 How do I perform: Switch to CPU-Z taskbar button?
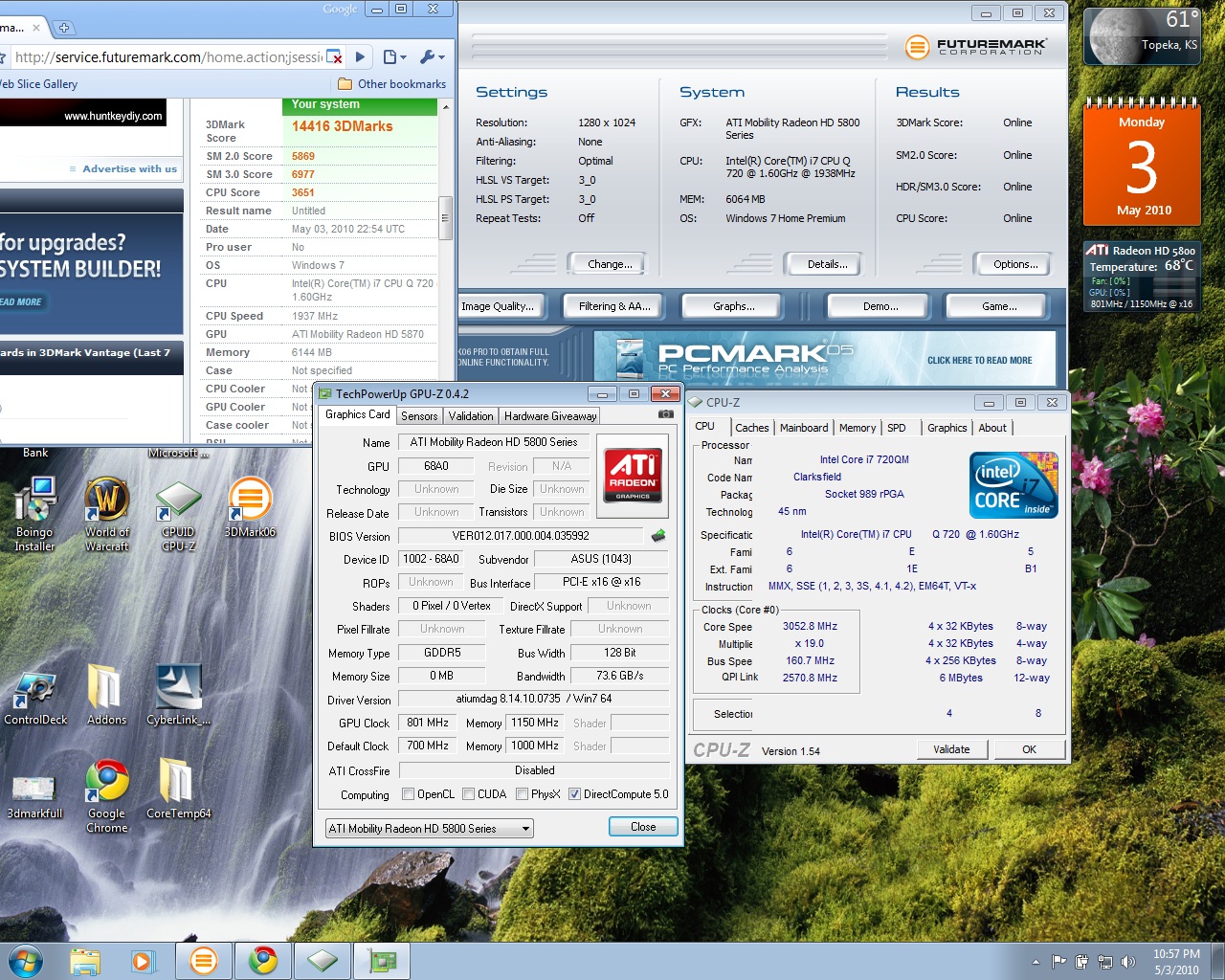tap(323, 960)
